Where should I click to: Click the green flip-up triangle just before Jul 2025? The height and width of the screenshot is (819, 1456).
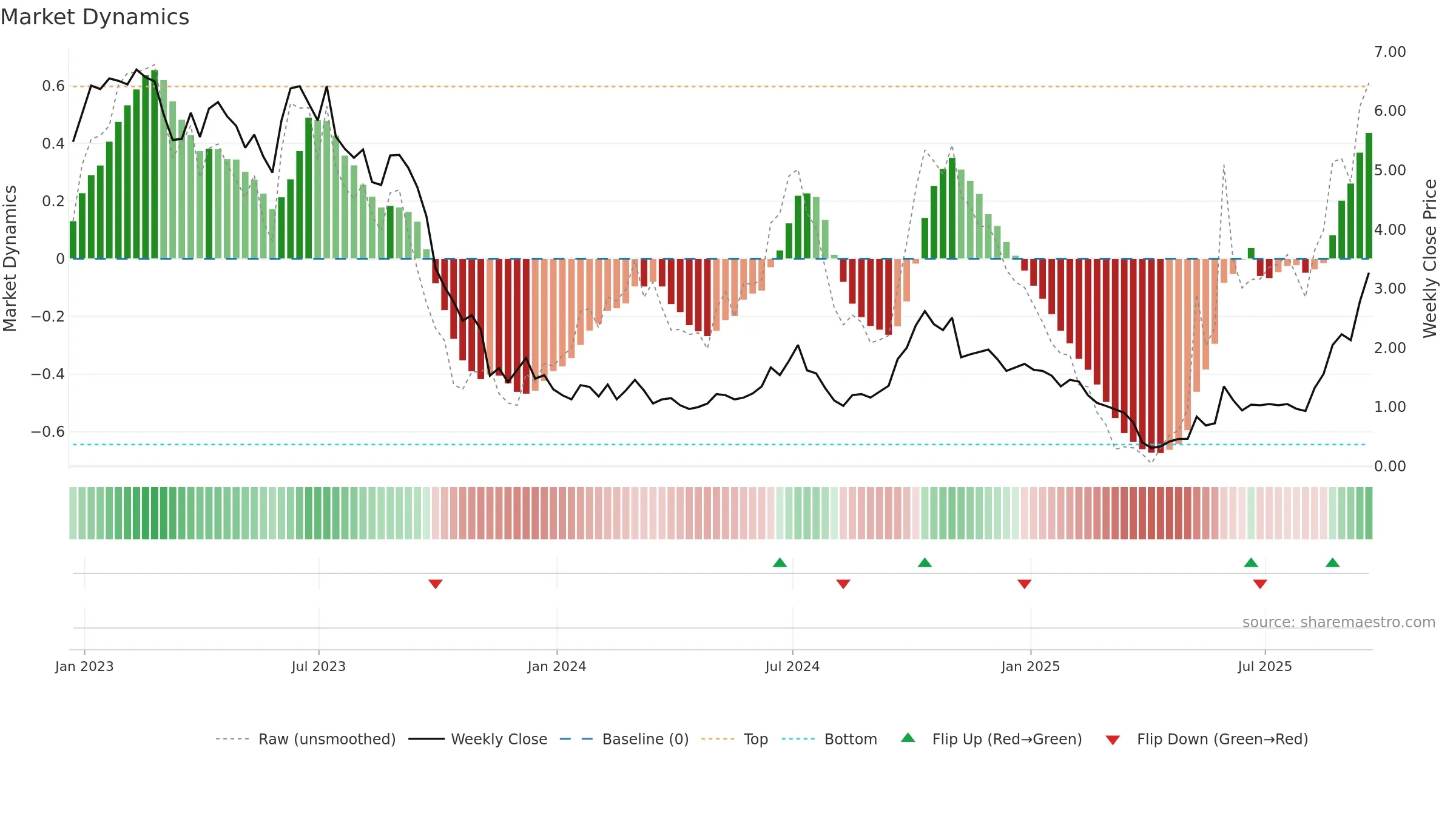click(x=1251, y=562)
